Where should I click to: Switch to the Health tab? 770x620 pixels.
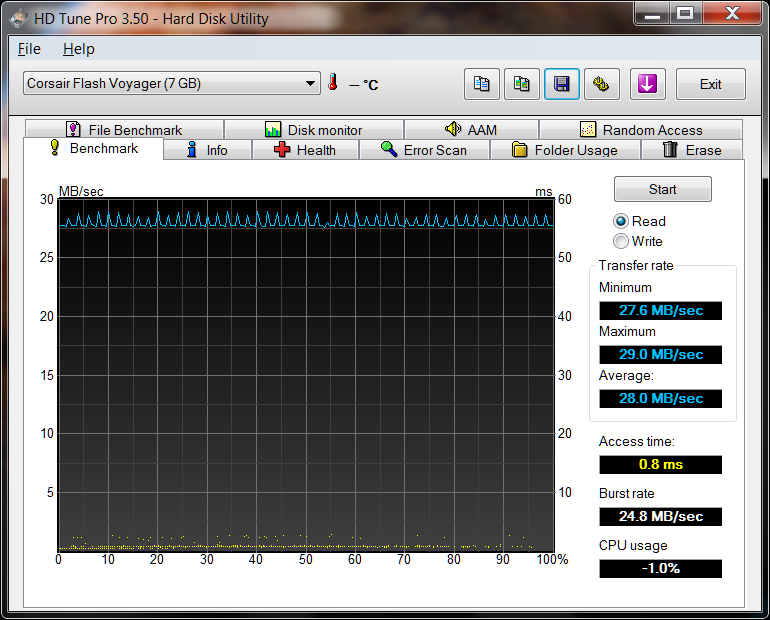[305, 150]
